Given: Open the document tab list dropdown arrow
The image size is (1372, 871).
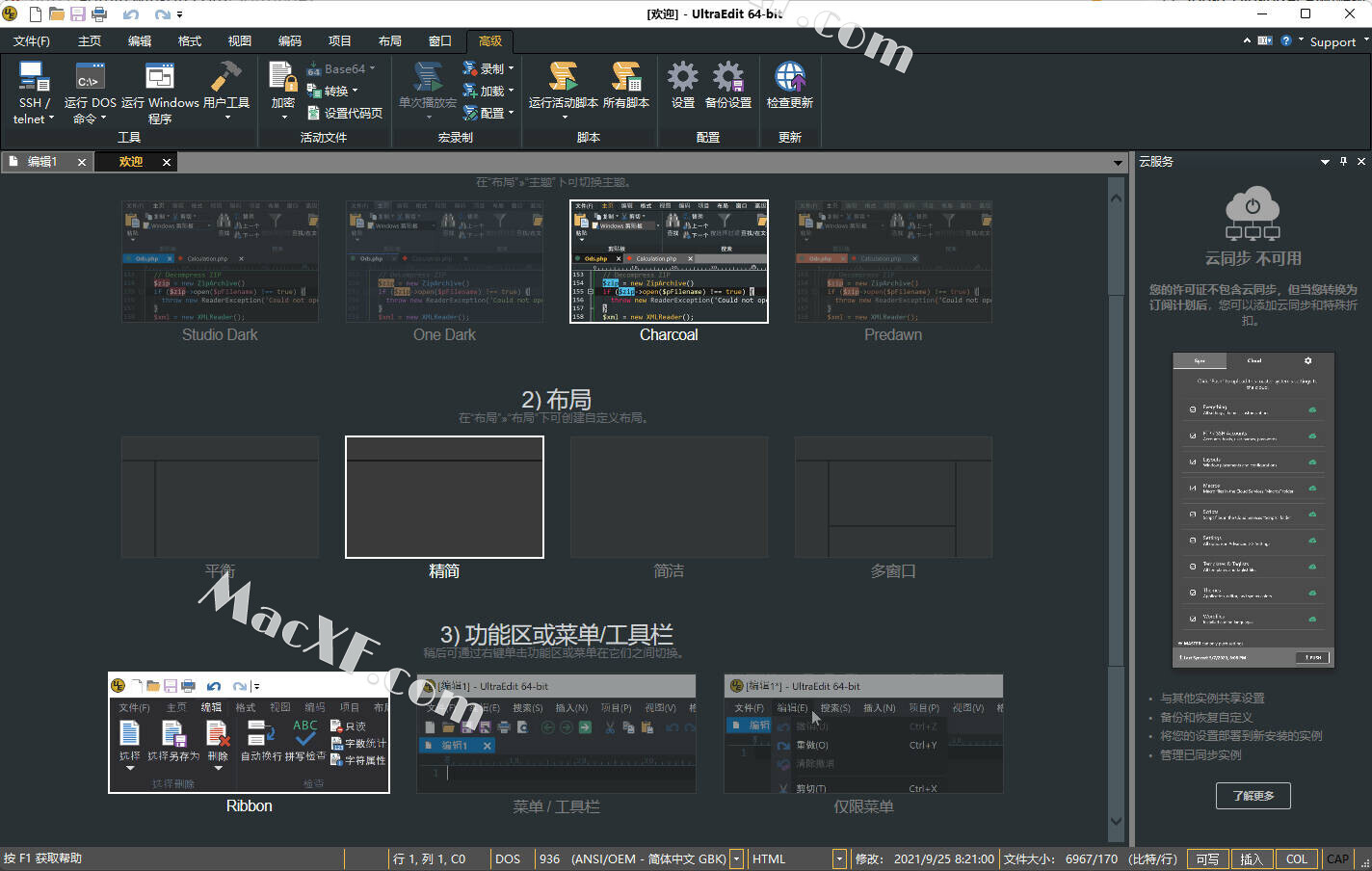Looking at the screenshot, I should pyautogui.click(x=1118, y=162).
